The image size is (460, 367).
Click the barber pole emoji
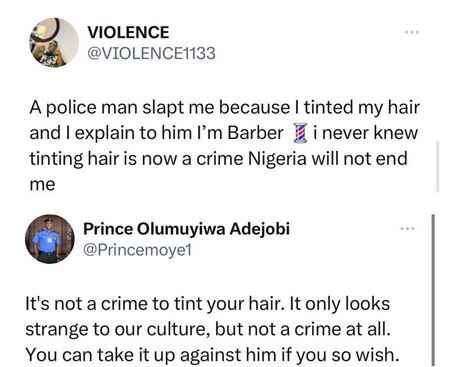pos(300,133)
